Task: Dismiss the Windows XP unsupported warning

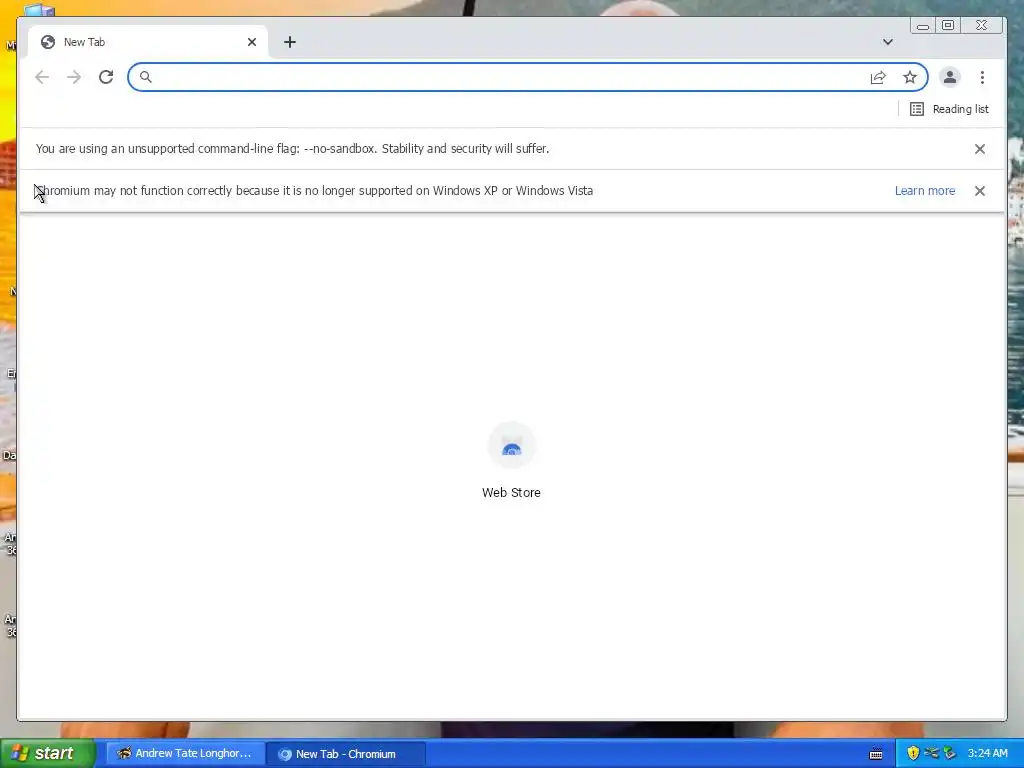Action: (980, 191)
